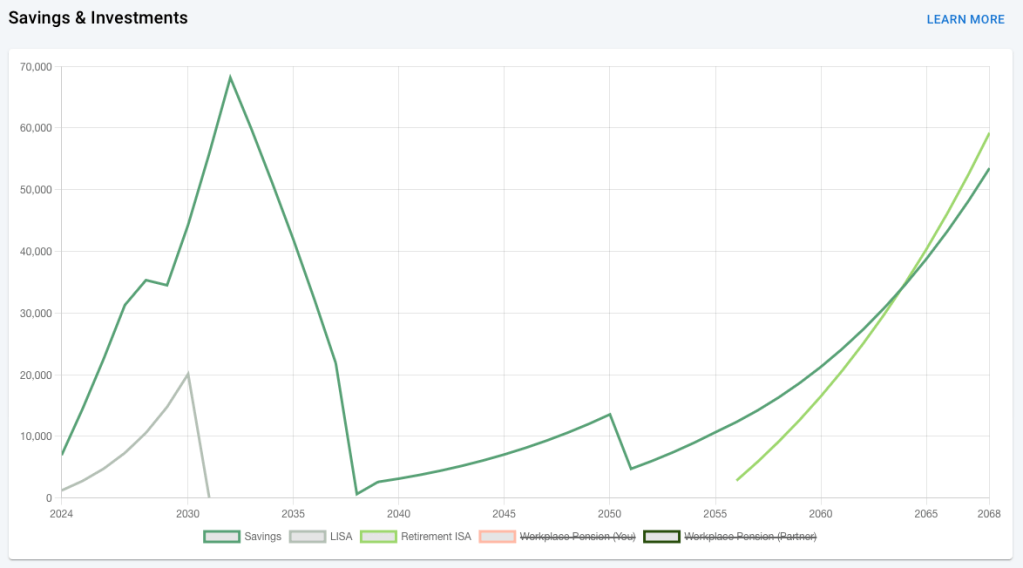The image size is (1023, 568).
Task: Click the Savings legend color box
Action: [x=222, y=537]
